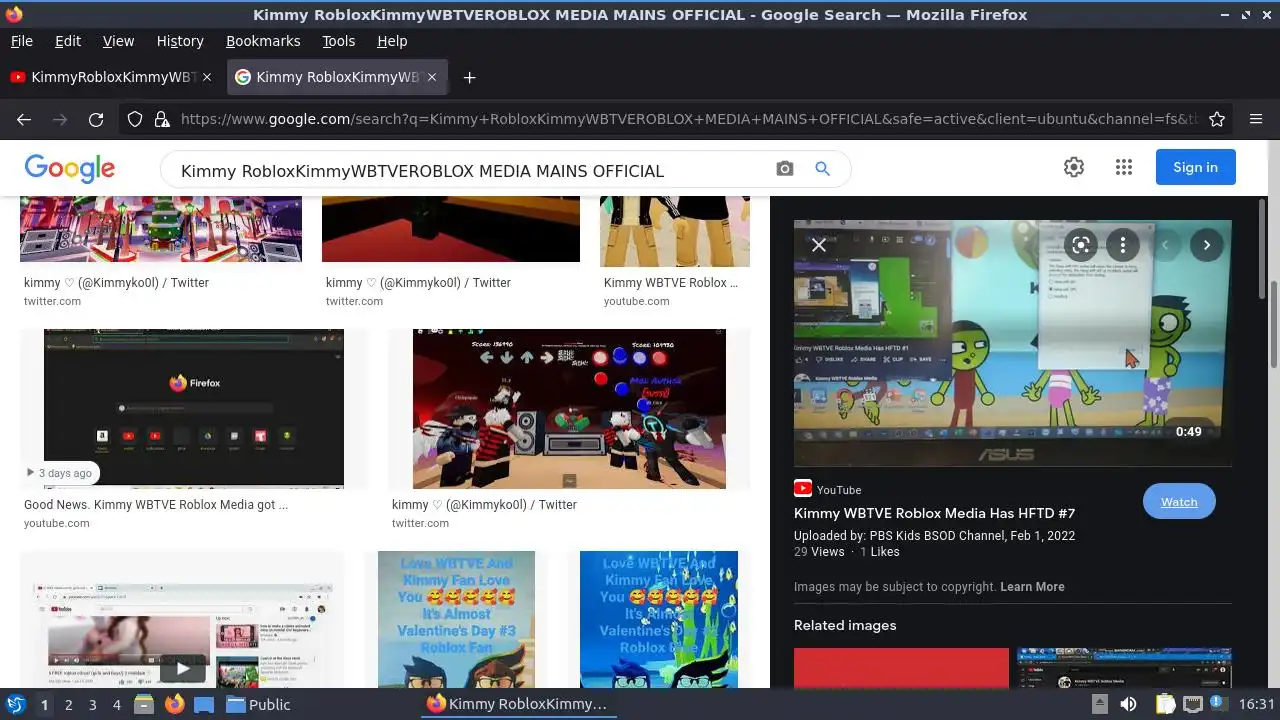
Task: Open 'Good News. Kimmy WBTVE Roblox Media got' result
Action: [156, 505]
